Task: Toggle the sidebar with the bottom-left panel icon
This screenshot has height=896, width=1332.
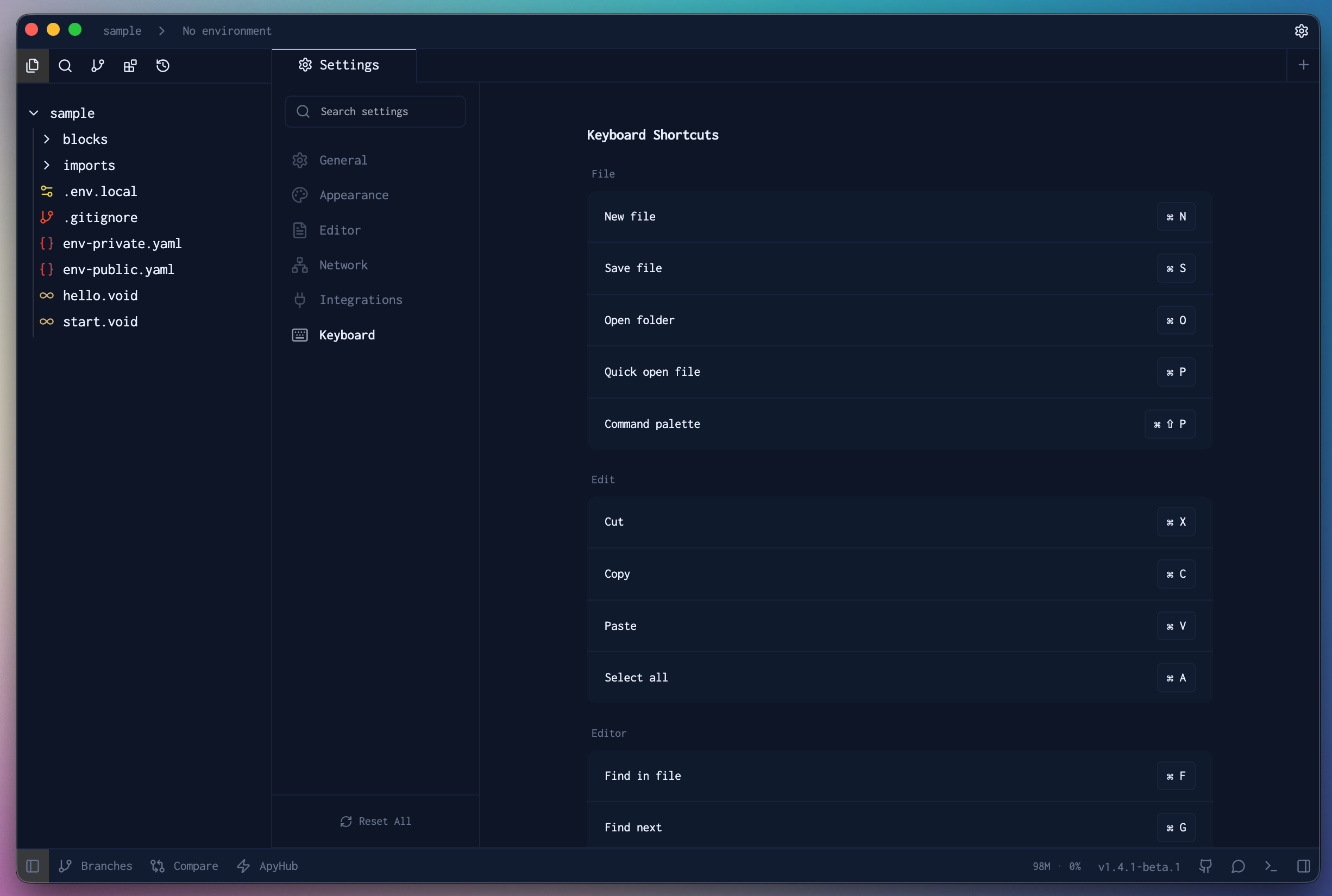Action: coord(33,866)
